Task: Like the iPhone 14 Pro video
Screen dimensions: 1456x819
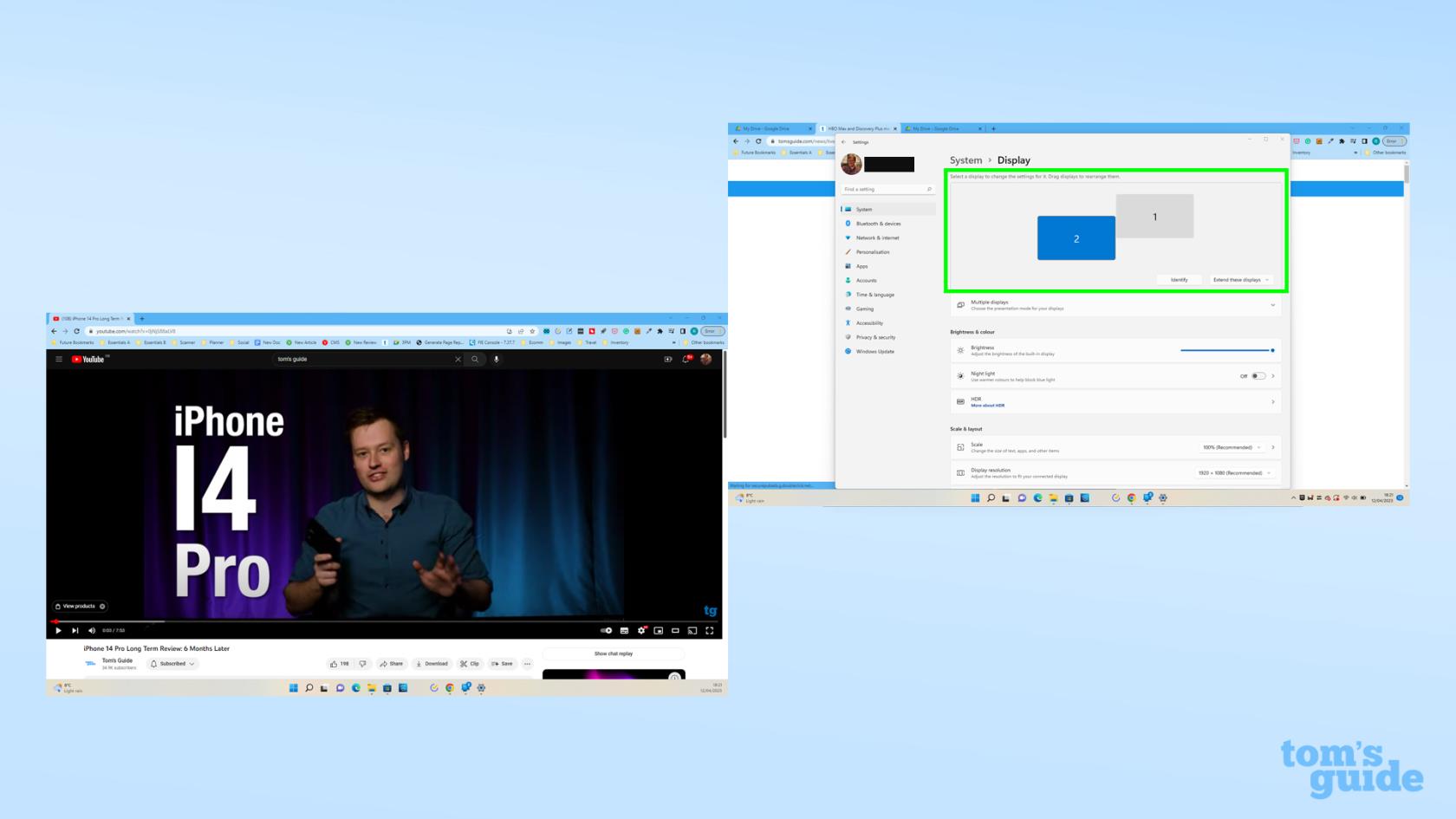Action: point(339,664)
